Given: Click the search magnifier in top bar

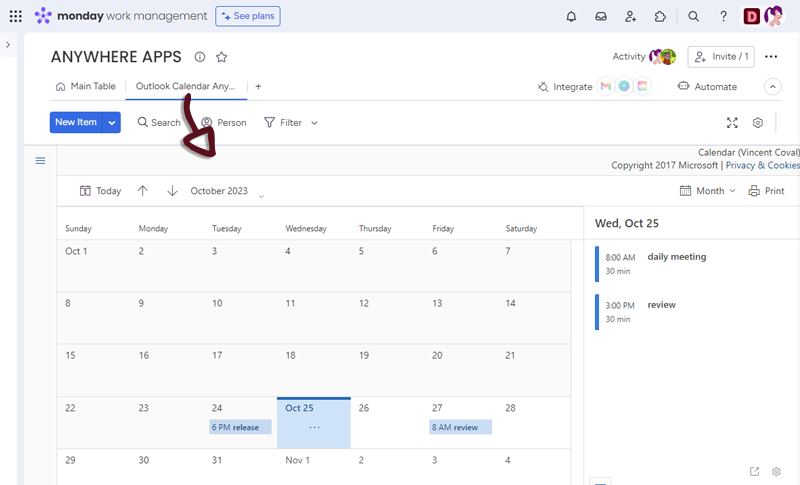Looking at the screenshot, I should point(694,16).
